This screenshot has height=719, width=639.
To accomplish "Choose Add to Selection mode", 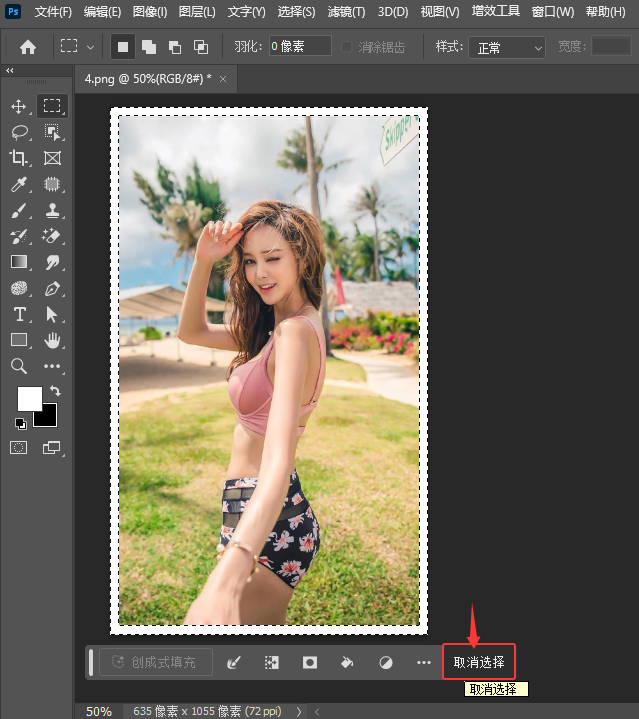I will (149, 47).
